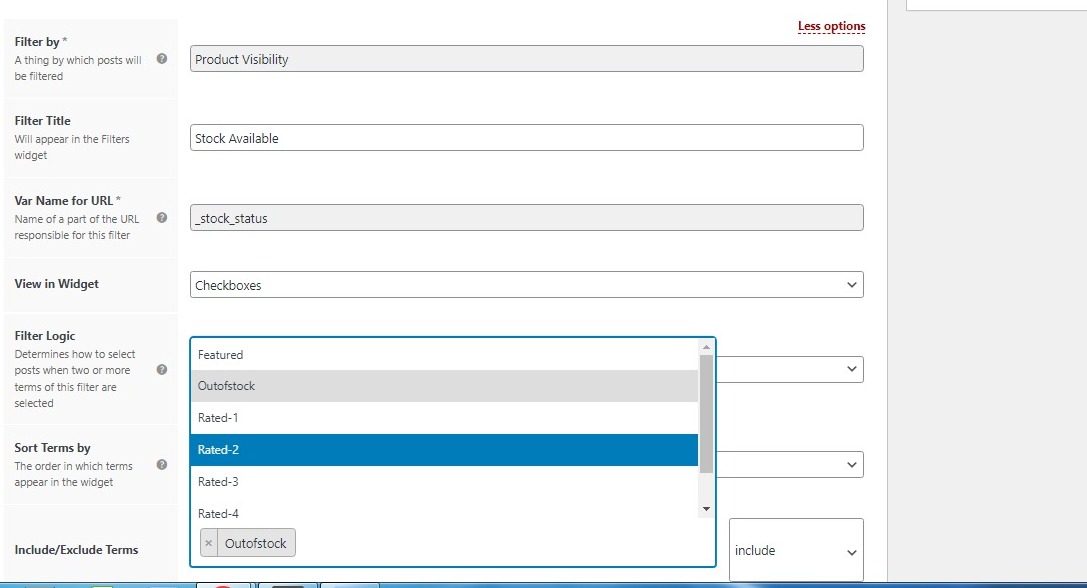
Task: Click the Filter Title input field
Action: pos(526,138)
